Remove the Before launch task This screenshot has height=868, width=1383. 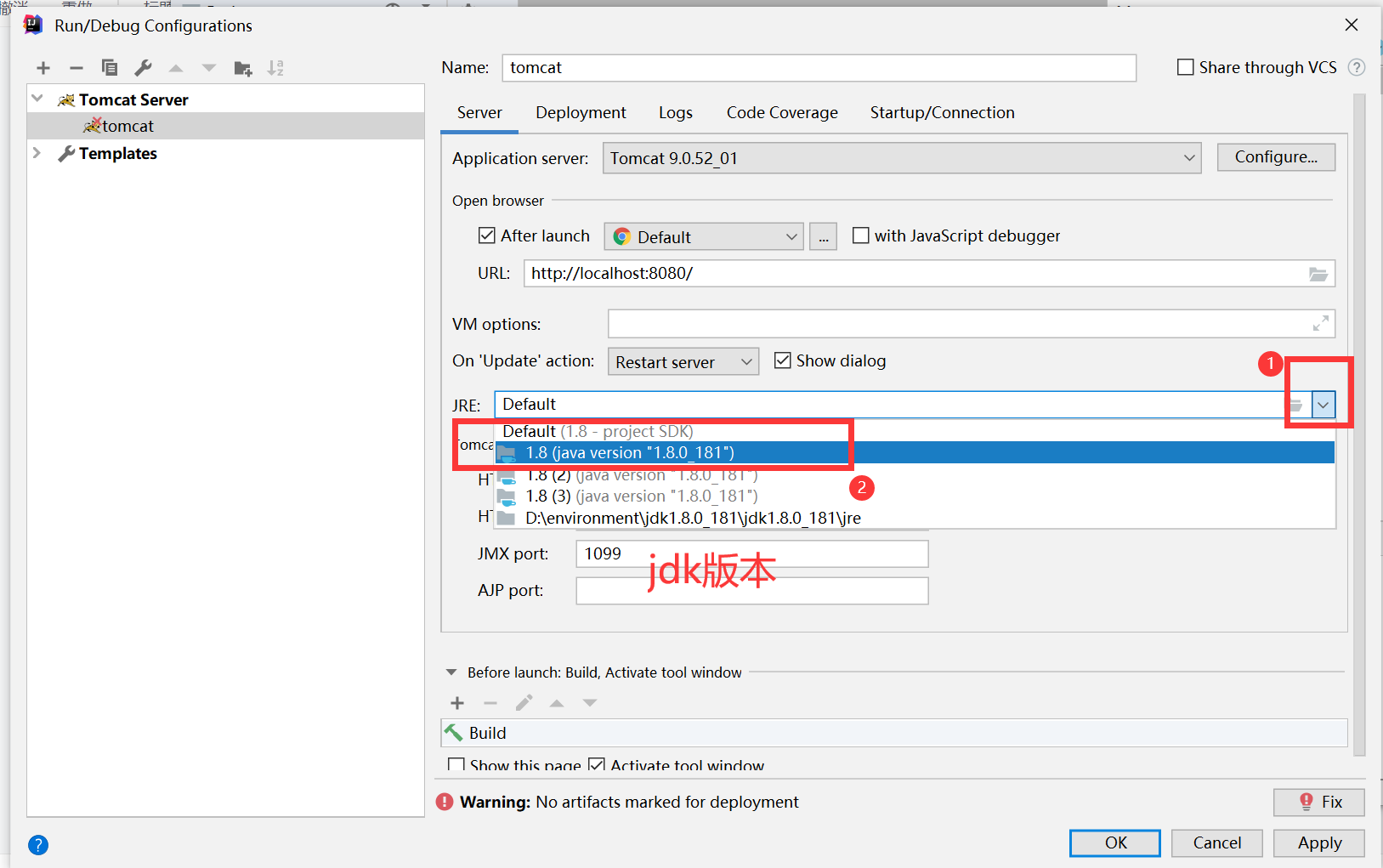point(490,703)
